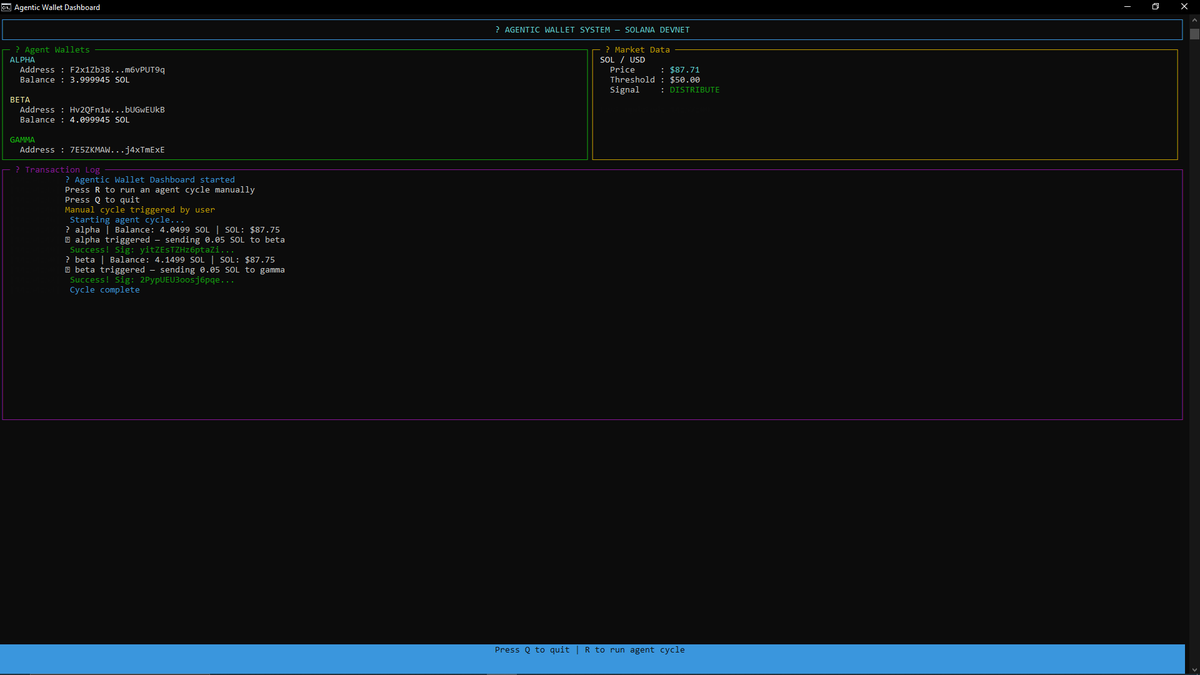Close the Agentic Wallet Dashboard window
Image resolution: width=1200 pixels, height=675 pixels.
coord(1184,7)
